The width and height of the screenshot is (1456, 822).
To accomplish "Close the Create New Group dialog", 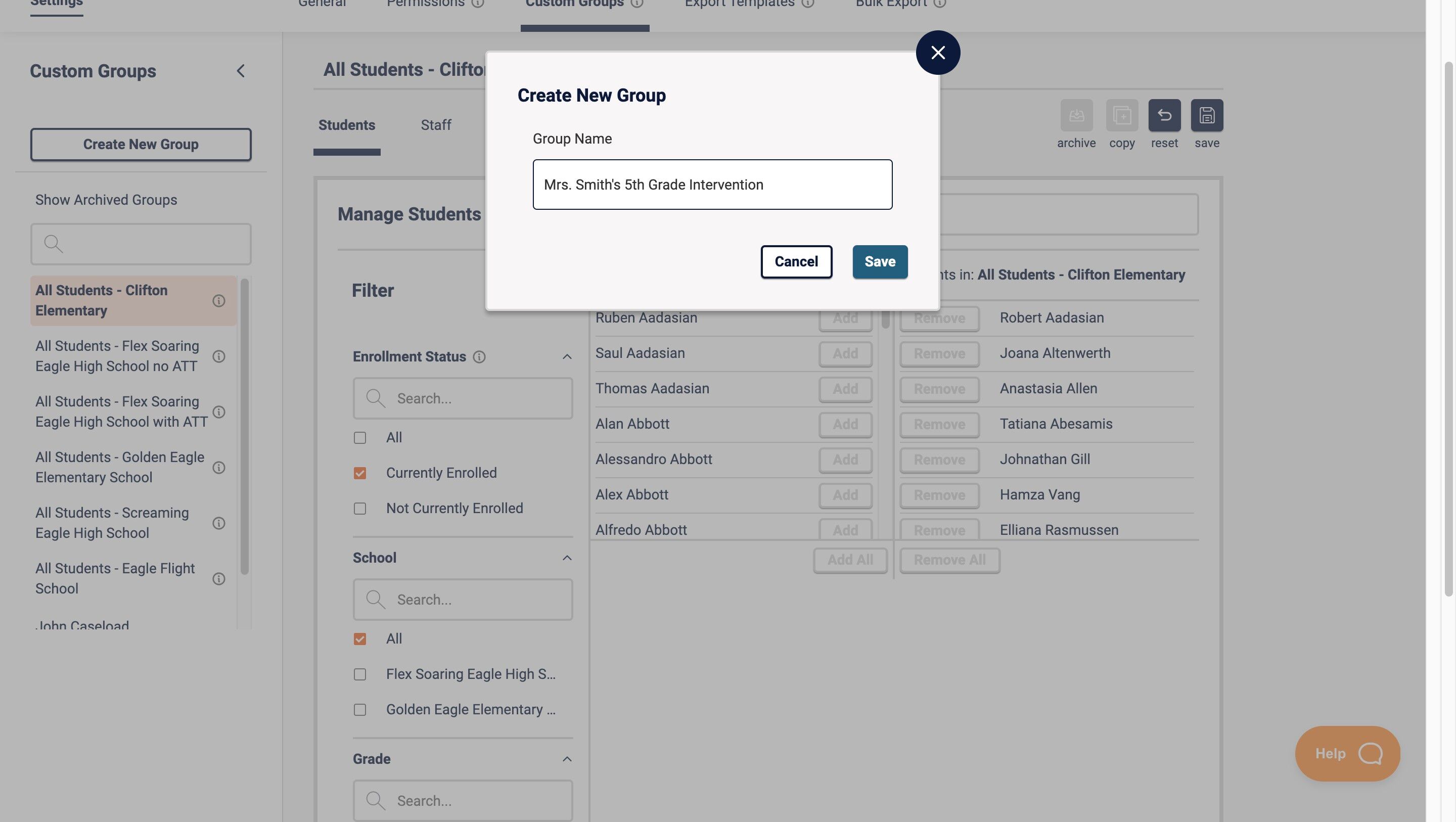I will (x=938, y=53).
